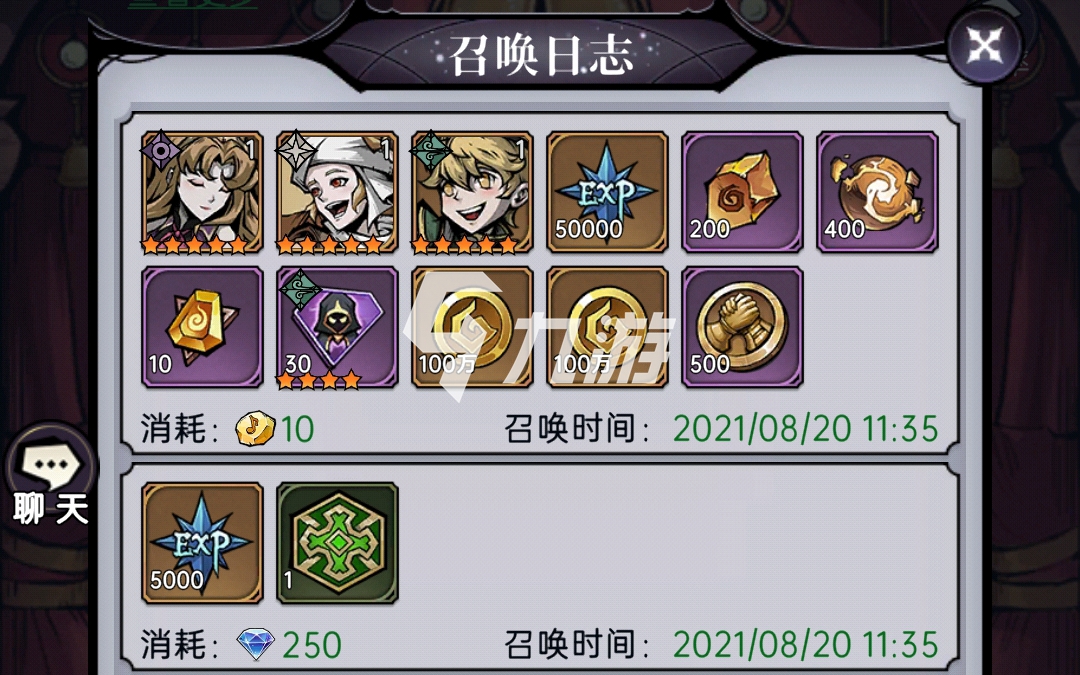This screenshot has width=1080, height=675.
Task: Tap the music note coin cost icon
Action: click(255, 428)
